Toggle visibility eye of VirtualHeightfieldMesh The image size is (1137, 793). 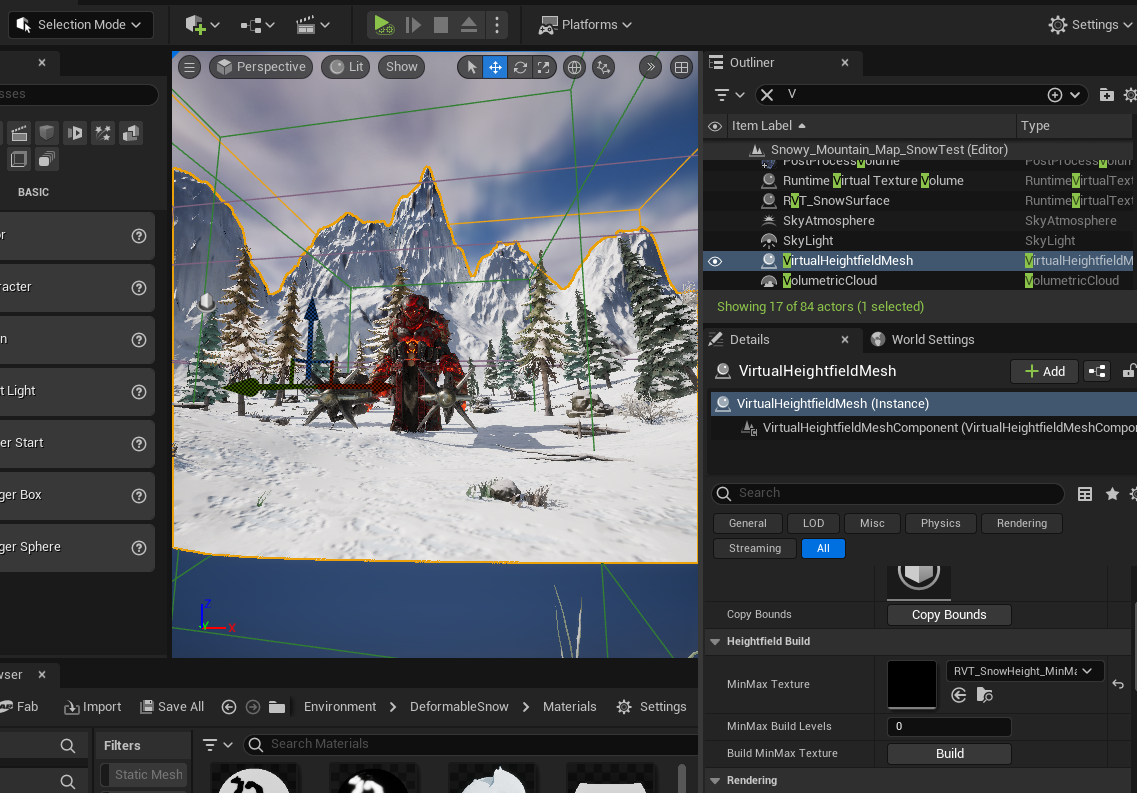(715, 261)
